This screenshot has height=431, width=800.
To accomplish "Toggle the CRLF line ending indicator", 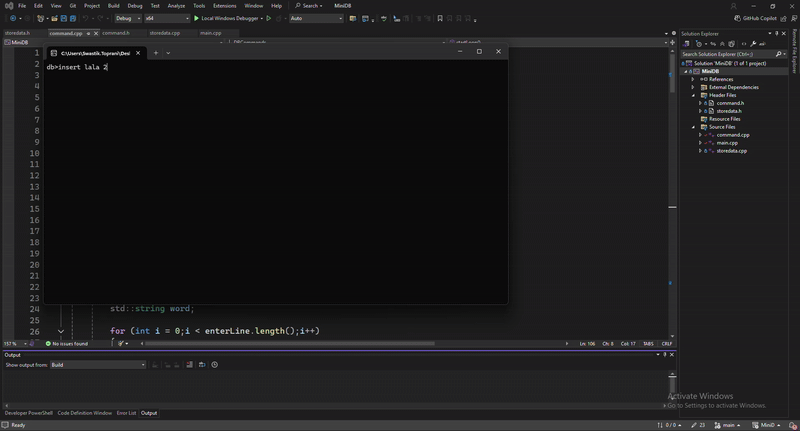I will [x=667, y=344].
